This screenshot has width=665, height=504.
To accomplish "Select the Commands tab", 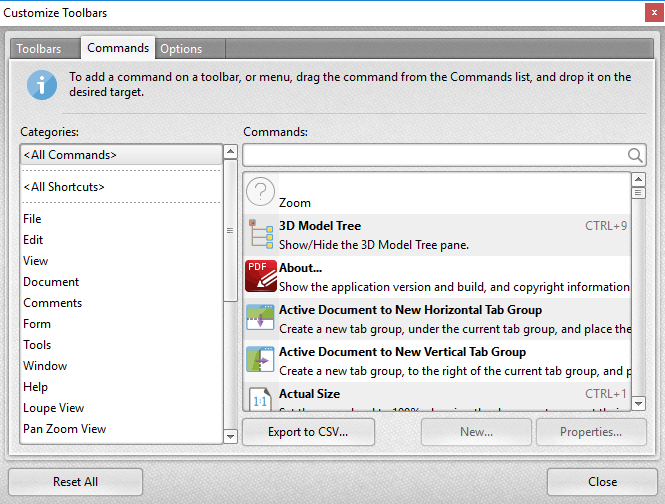I will pos(118,48).
